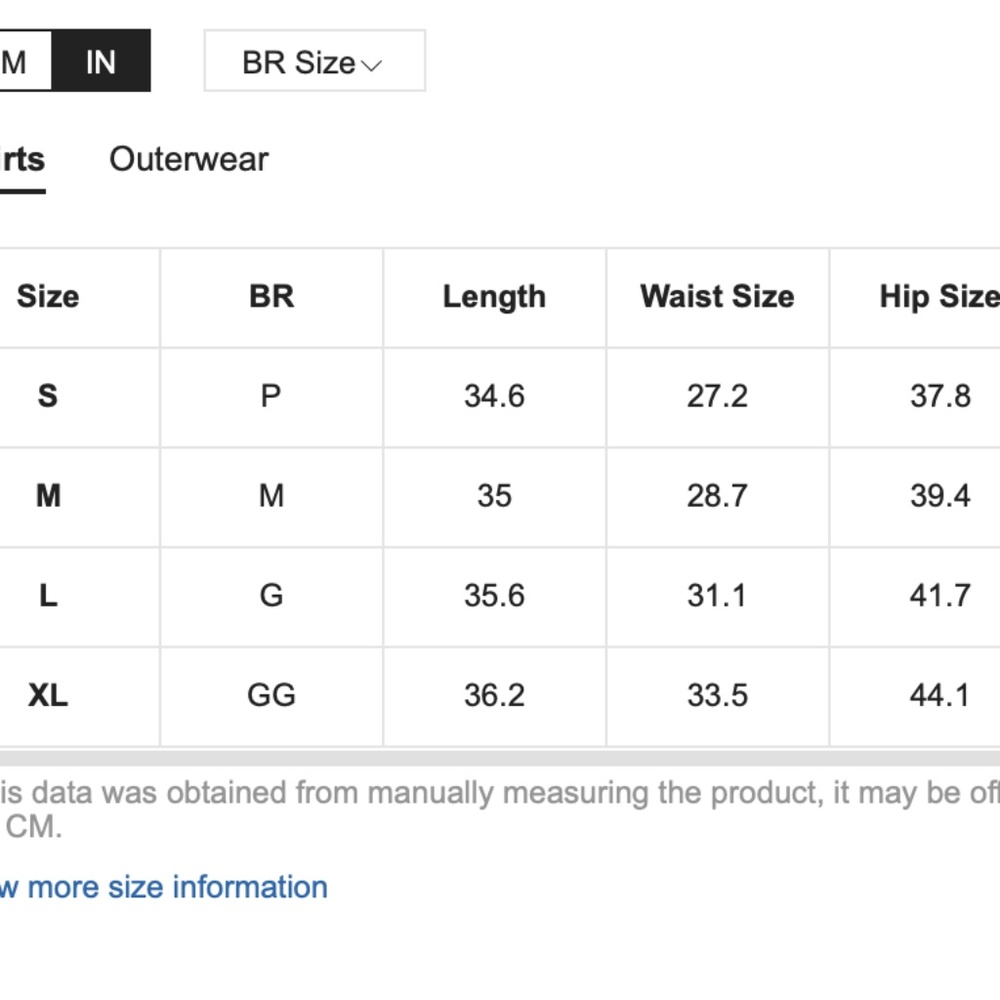The width and height of the screenshot is (1000, 1000).
Task: Click the Waist Size column header
Action: (717, 297)
